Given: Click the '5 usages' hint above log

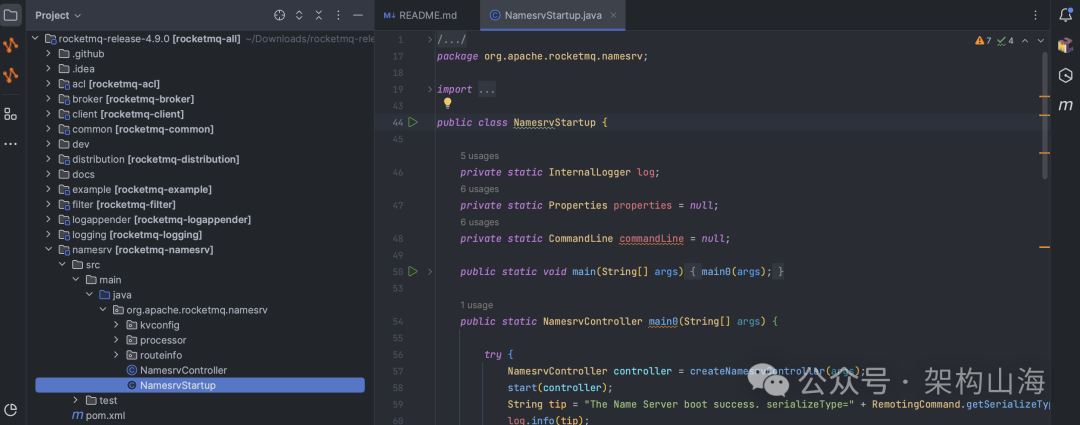Looking at the screenshot, I should pos(479,156).
